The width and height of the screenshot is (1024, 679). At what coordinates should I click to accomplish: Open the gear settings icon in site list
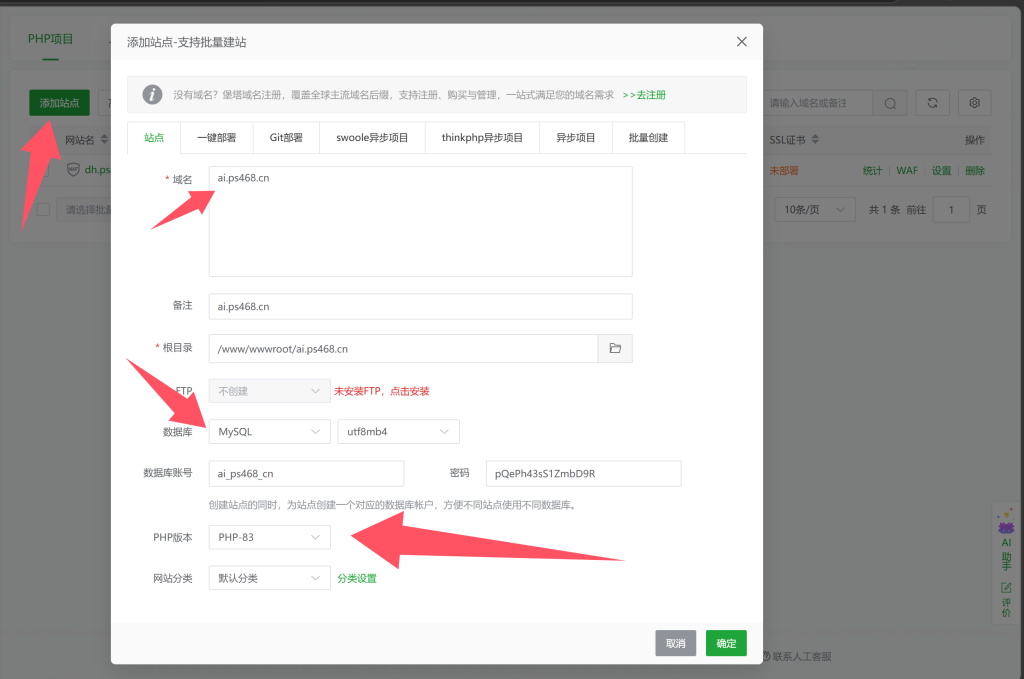[974, 103]
